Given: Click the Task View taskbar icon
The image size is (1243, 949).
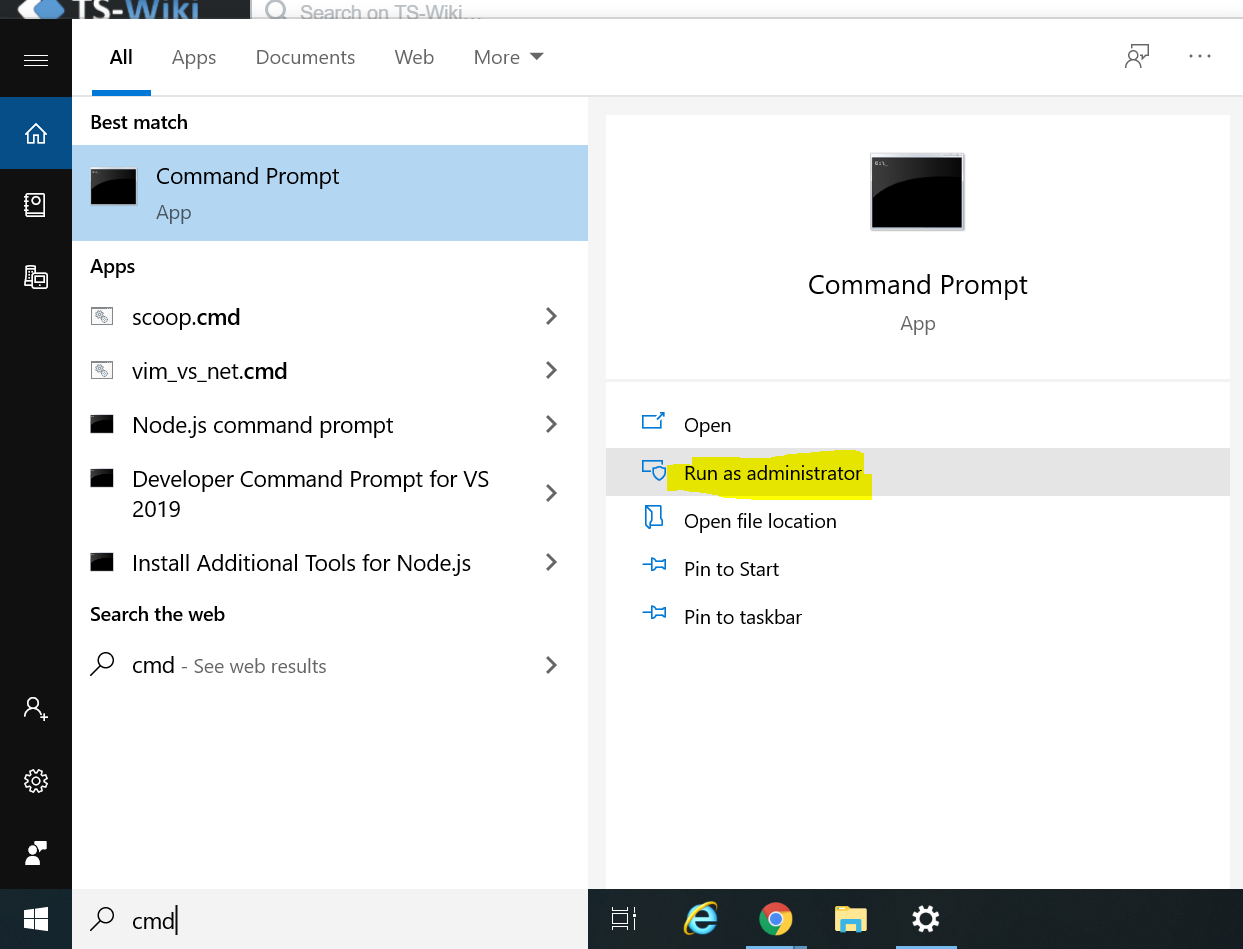Looking at the screenshot, I should coord(624,919).
